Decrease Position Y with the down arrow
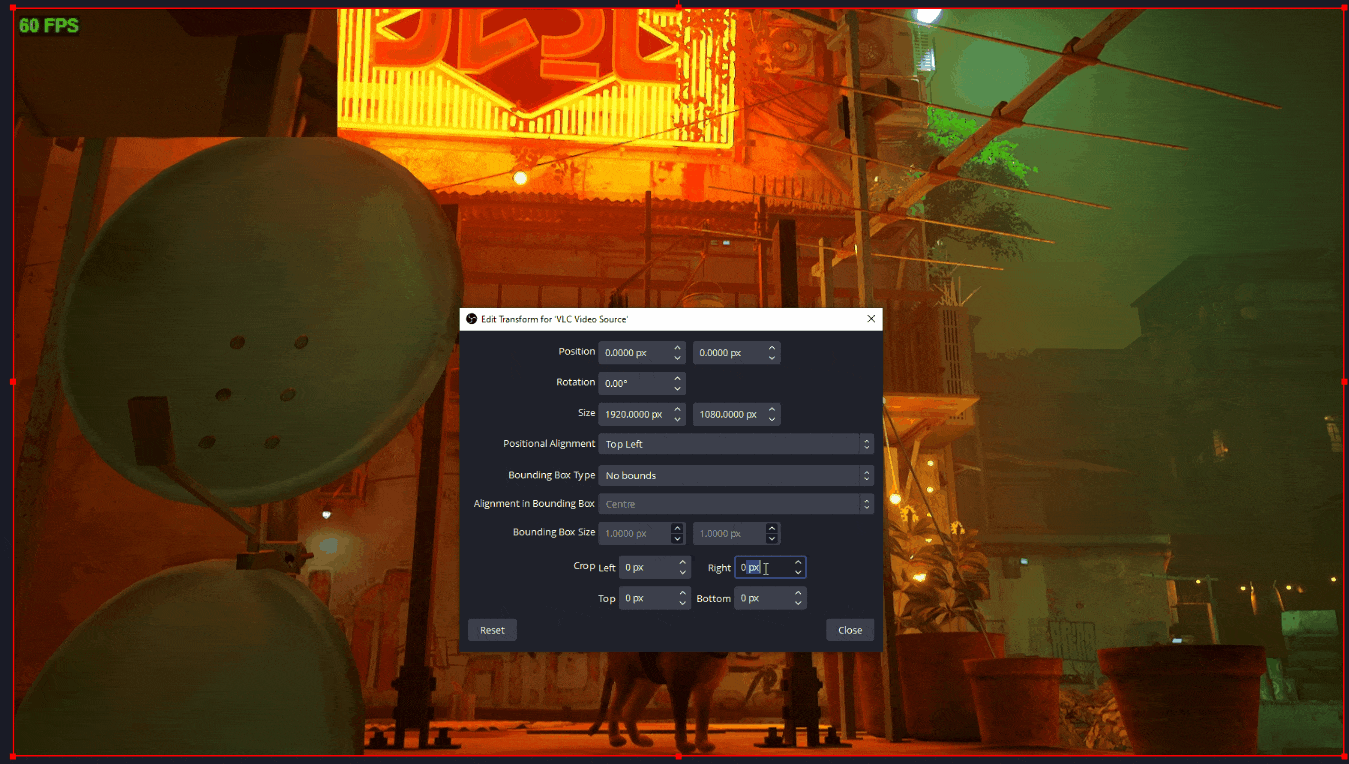Screen dimensions: 1349x764 coord(772,358)
